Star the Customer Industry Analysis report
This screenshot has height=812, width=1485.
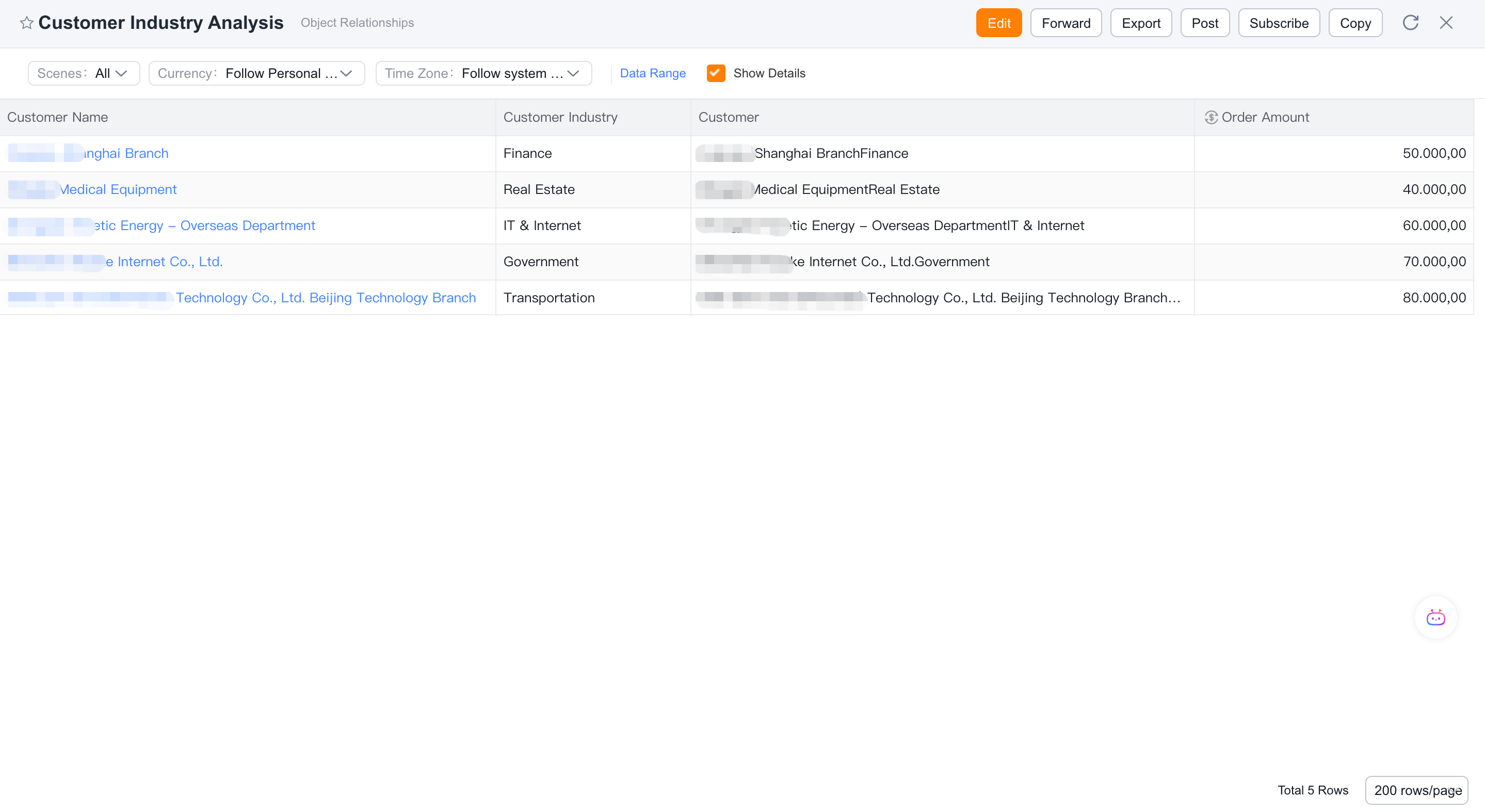coord(26,23)
